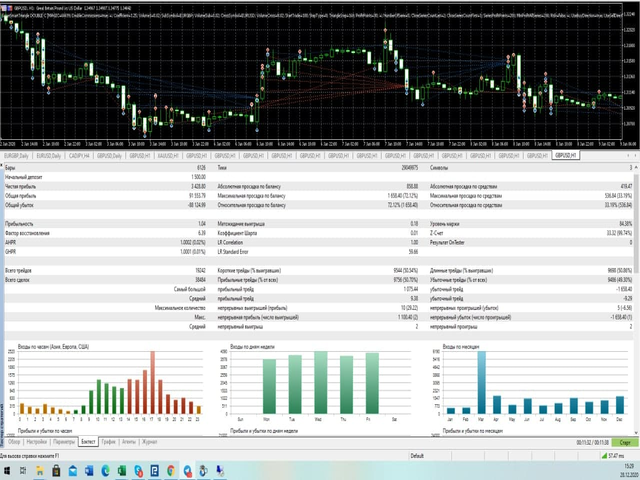The width and height of the screenshot is (640, 480).
Task: Launch Microsoft Store from the taskbar
Action: (x=56, y=471)
